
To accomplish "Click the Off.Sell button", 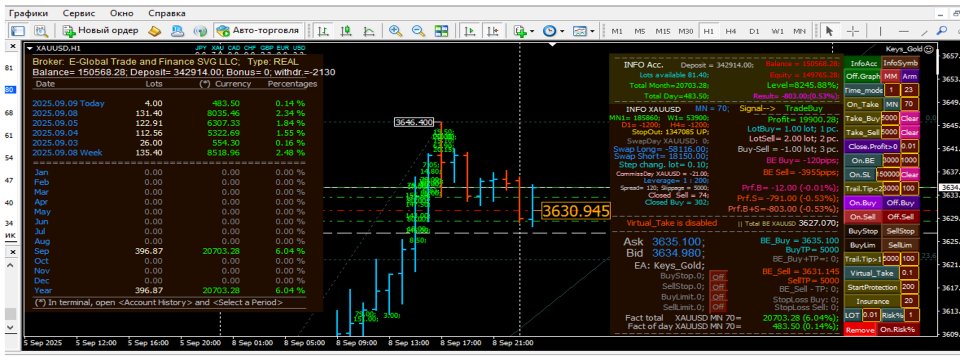I will click(x=900, y=217).
